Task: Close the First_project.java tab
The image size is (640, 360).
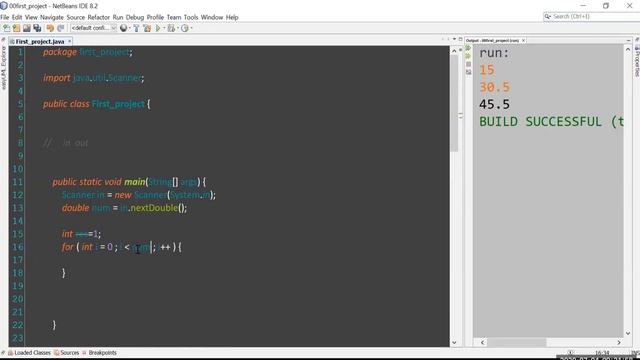Action: 69,41
